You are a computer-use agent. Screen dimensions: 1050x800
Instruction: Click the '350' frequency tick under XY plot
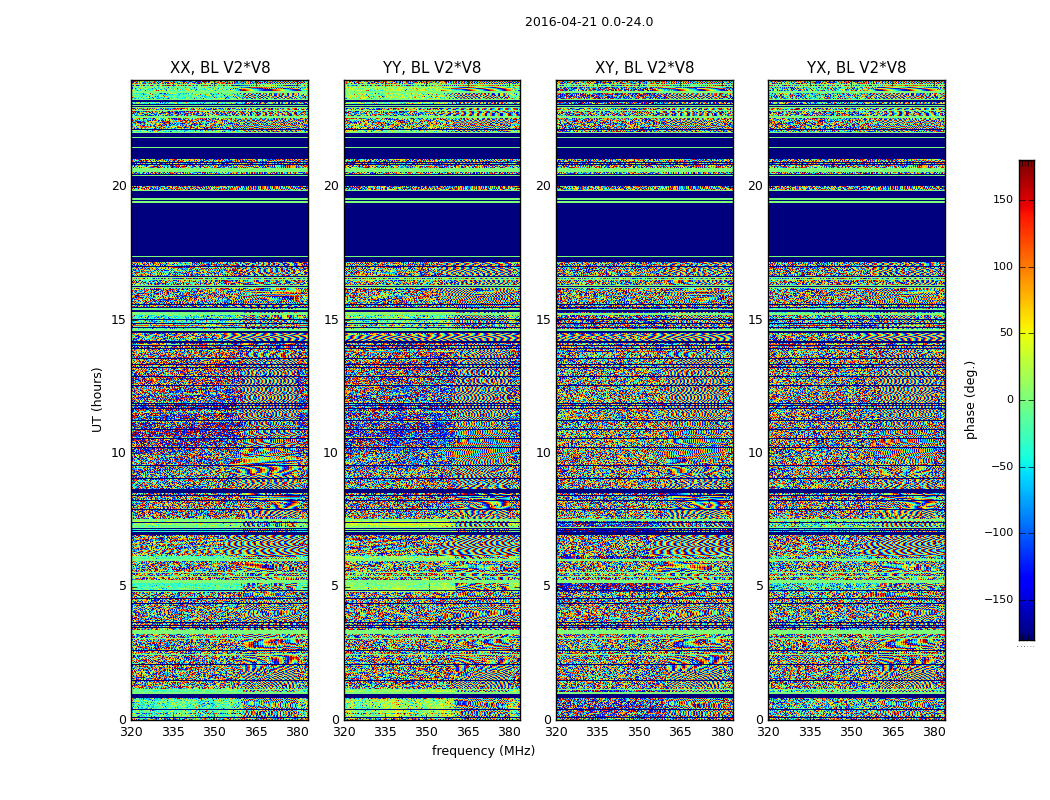pyautogui.click(x=640, y=732)
